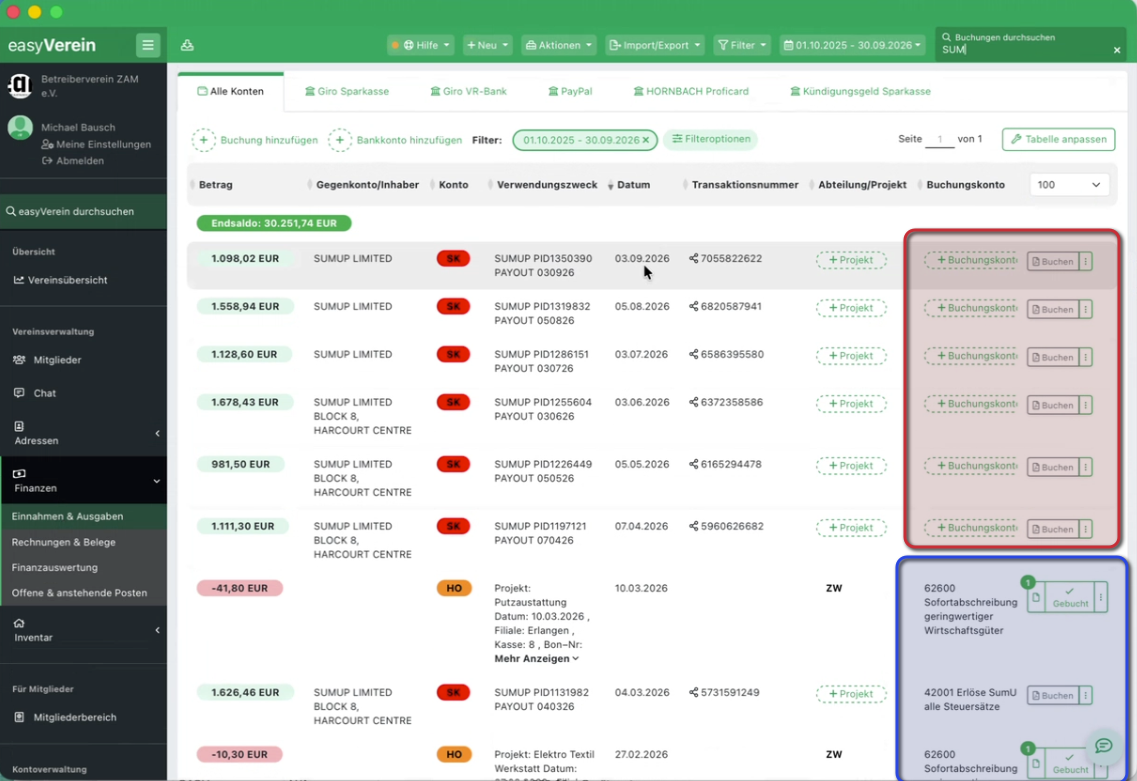The height and width of the screenshot is (781, 1137).
Task: Select the Alle Konten tab
Action: [231, 91]
